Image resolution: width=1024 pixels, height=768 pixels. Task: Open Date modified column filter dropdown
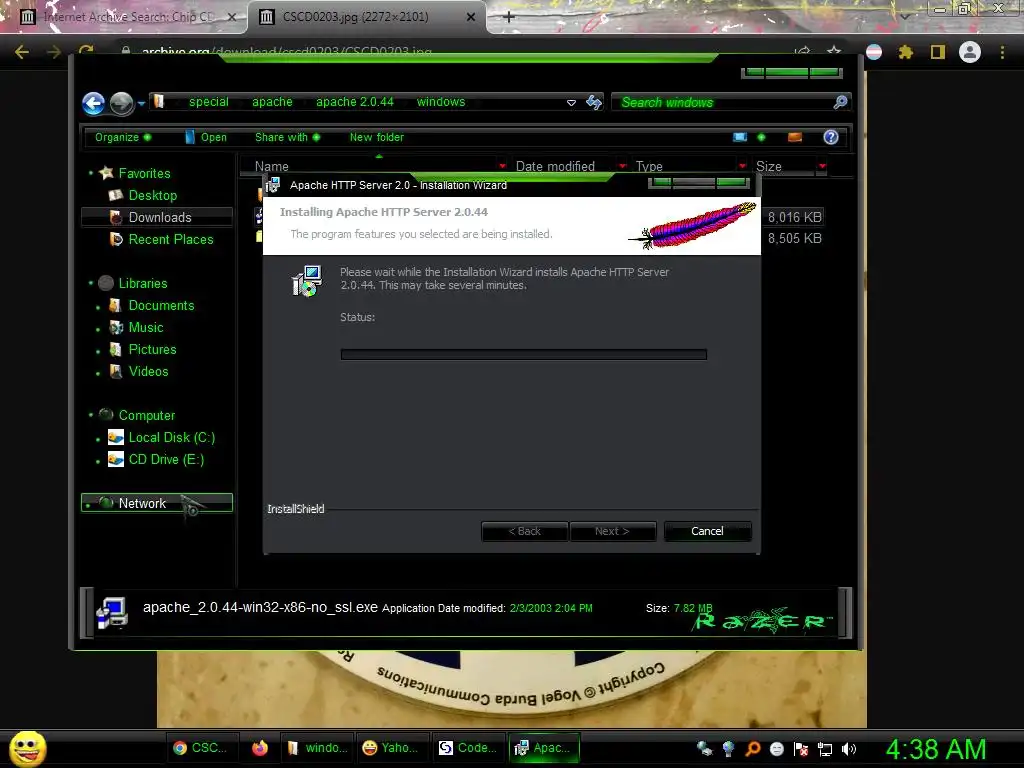622,166
